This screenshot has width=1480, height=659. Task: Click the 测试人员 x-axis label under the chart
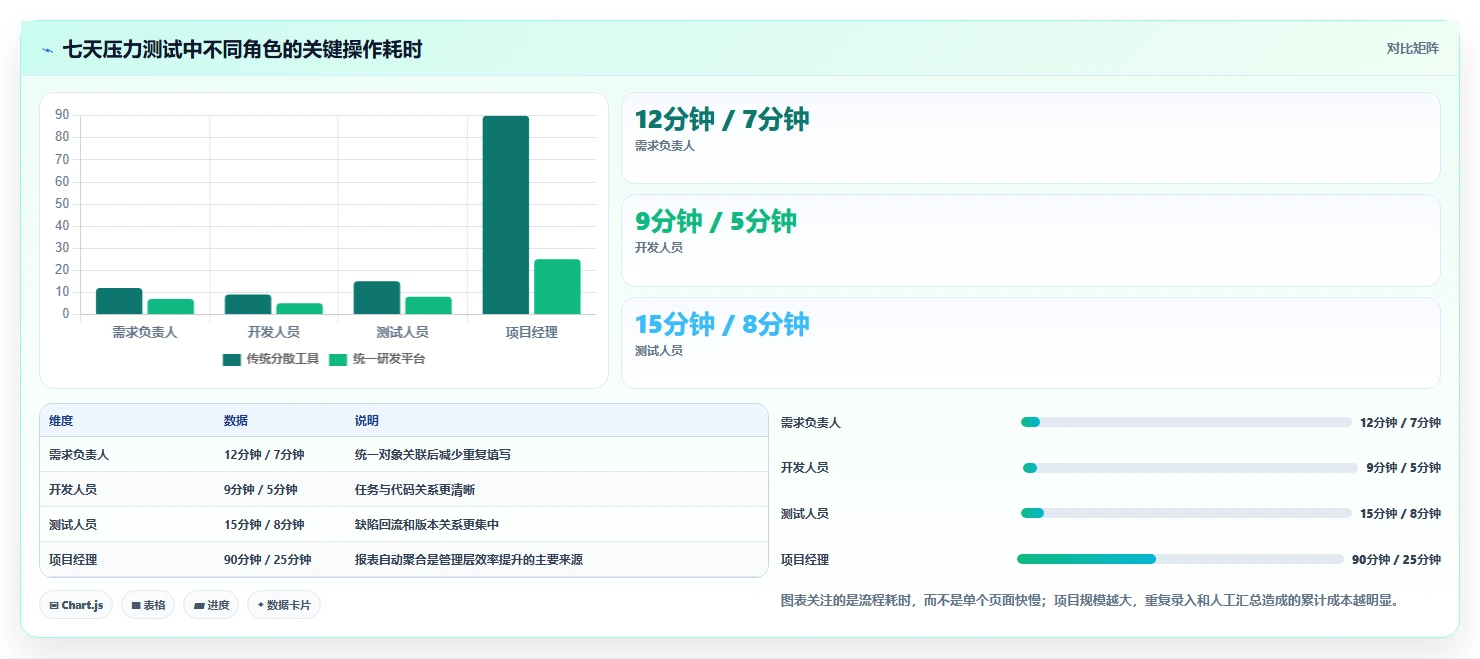pos(403,332)
